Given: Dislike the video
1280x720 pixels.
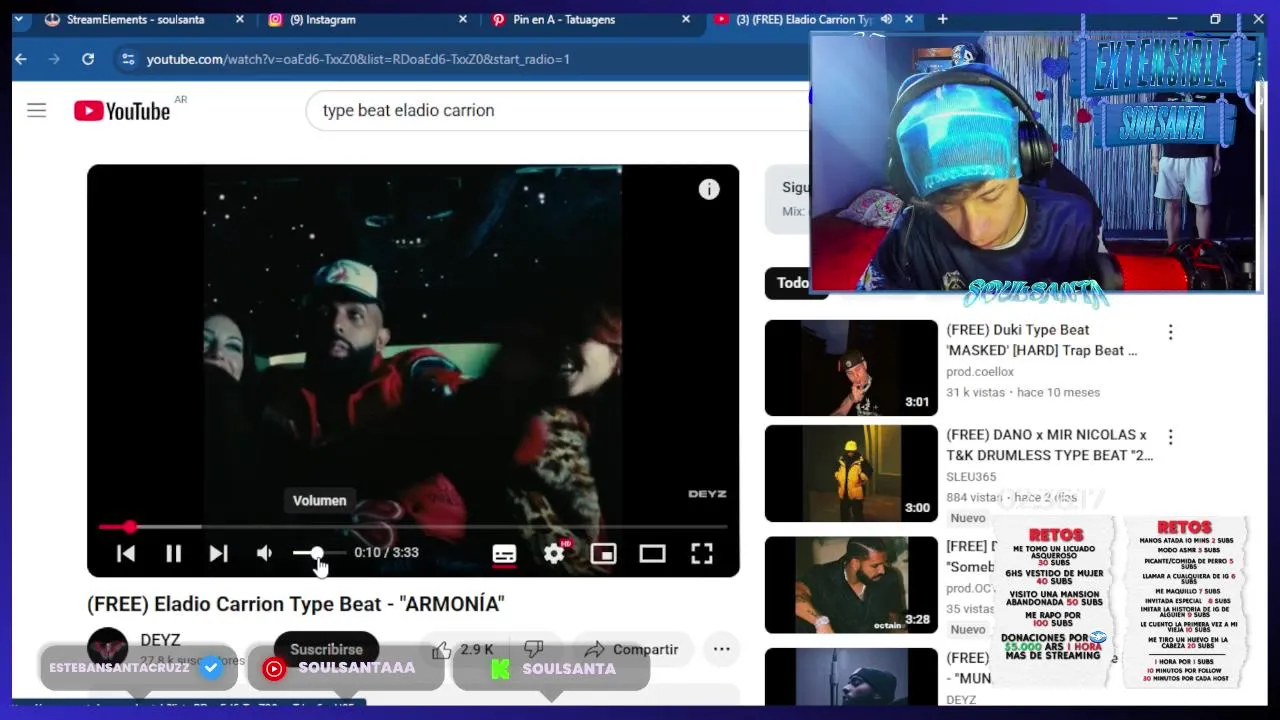Looking at the screenshot, I should [534, 649].
